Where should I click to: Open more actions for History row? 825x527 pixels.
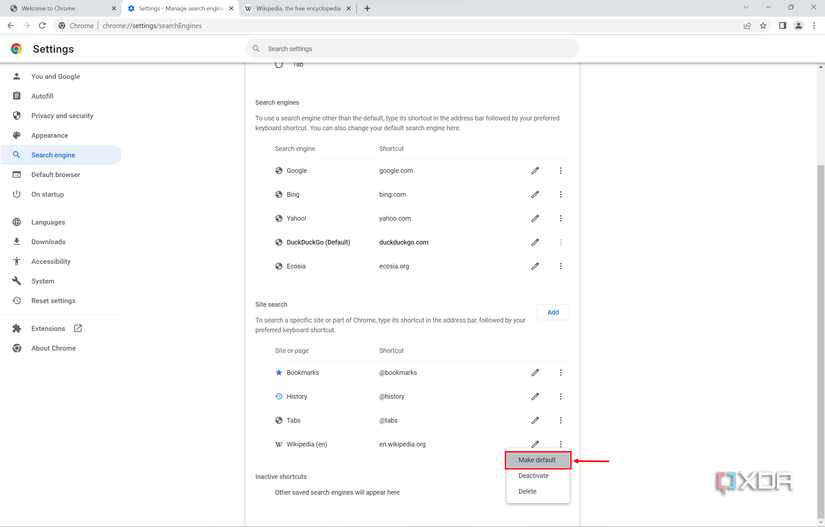coord(561,397)
